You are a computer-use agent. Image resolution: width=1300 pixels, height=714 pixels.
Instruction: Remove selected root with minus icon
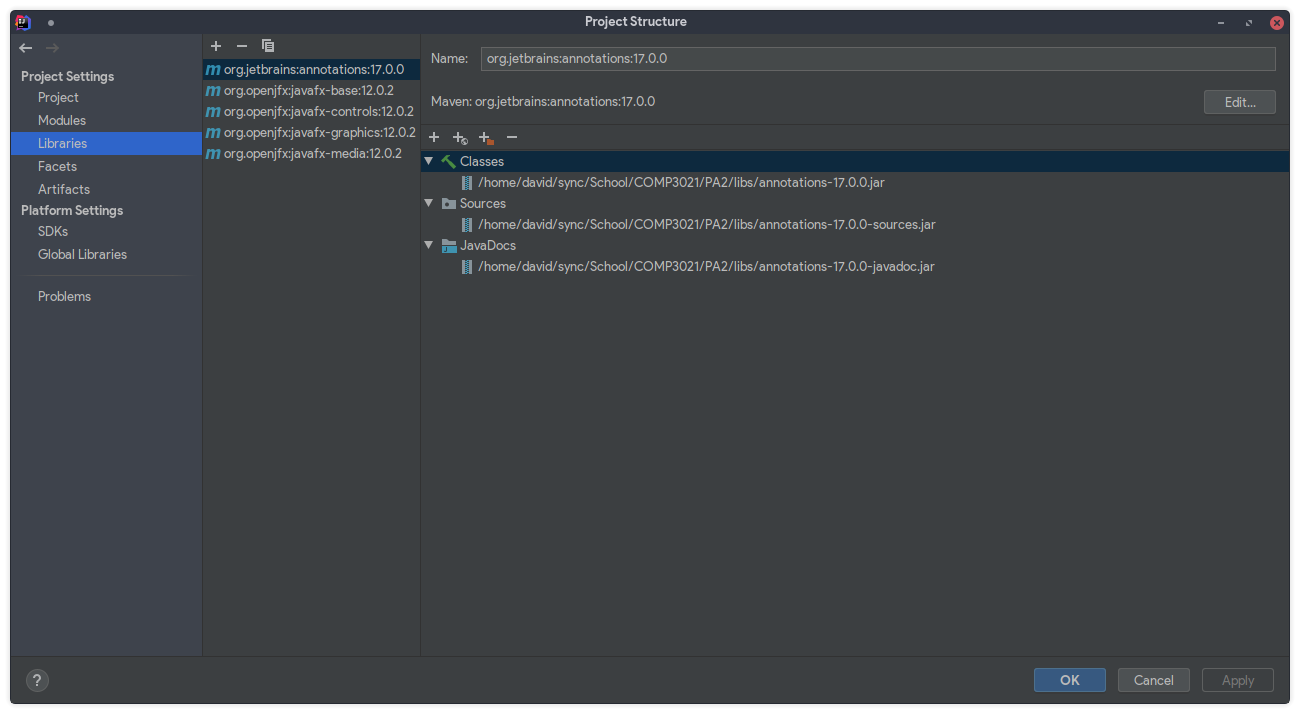click(x=512, y=137)
